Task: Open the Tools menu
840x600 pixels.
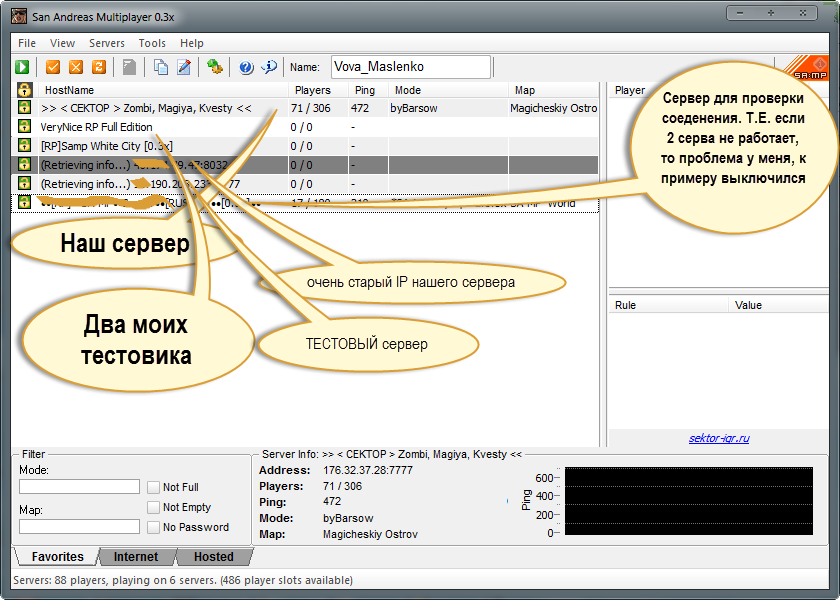Action: pos(152,43)
